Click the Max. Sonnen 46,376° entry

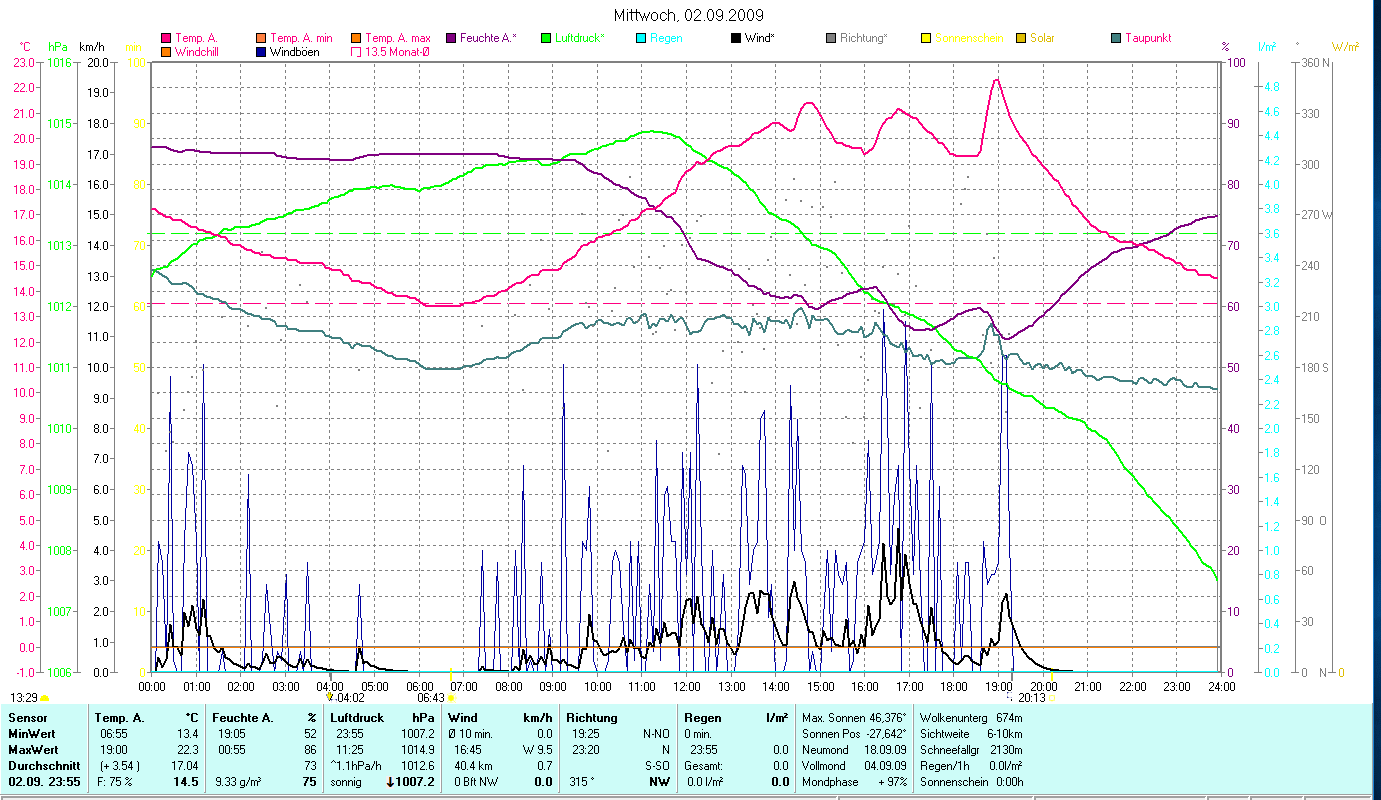(854, 718)
